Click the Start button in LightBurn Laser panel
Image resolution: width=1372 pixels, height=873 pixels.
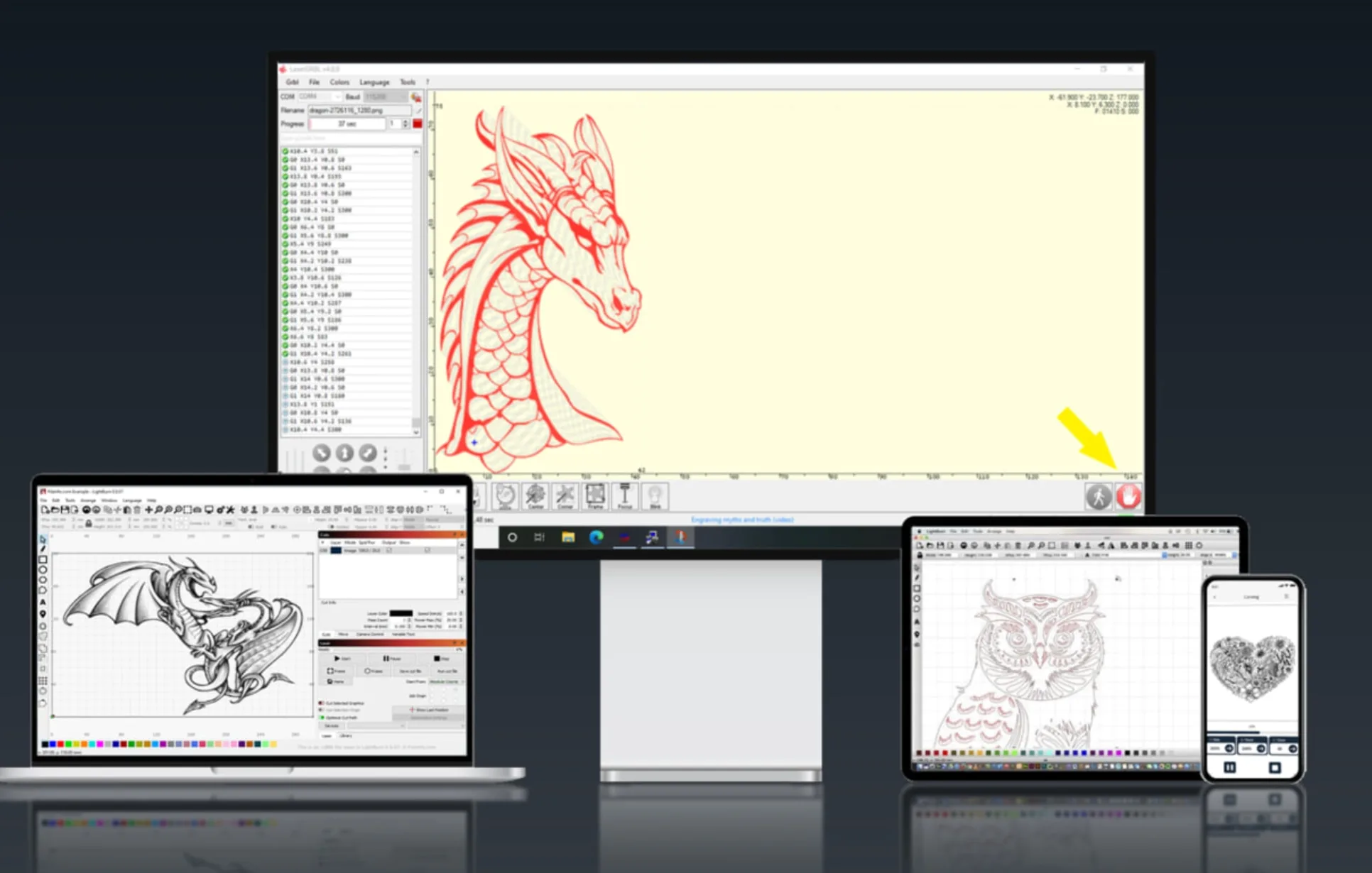pos(342,659)
